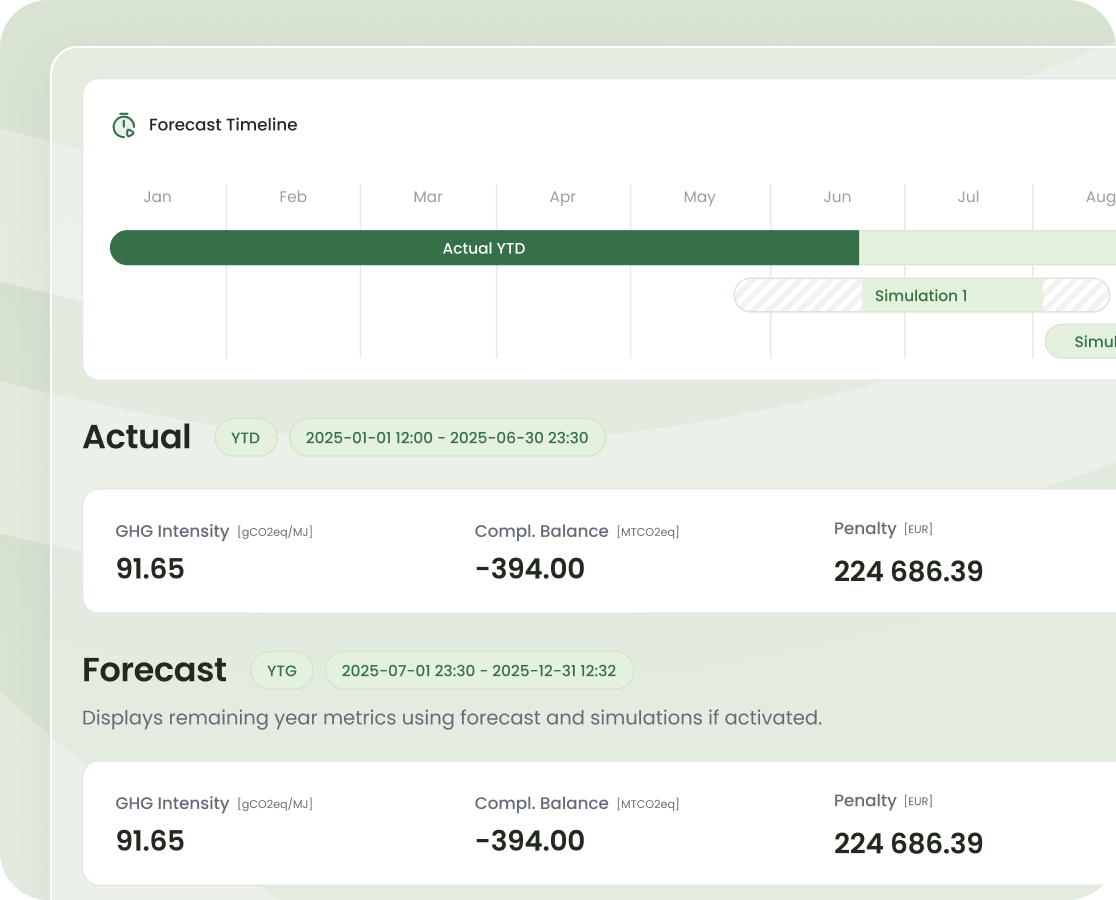Click the Forecast Compl. Balance label
Screen dimensions: 1116x900
tap(541, 803)
